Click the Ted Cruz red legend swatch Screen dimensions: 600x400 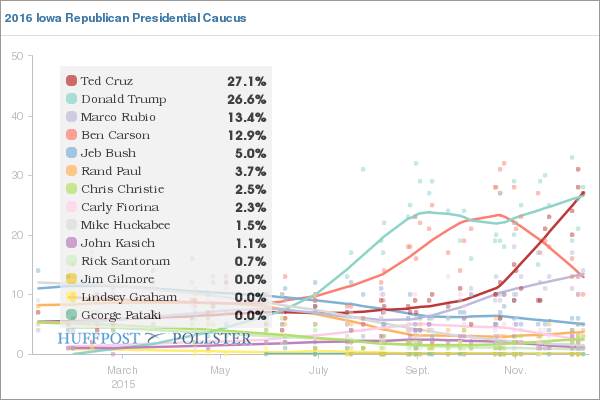pos(72,80)
